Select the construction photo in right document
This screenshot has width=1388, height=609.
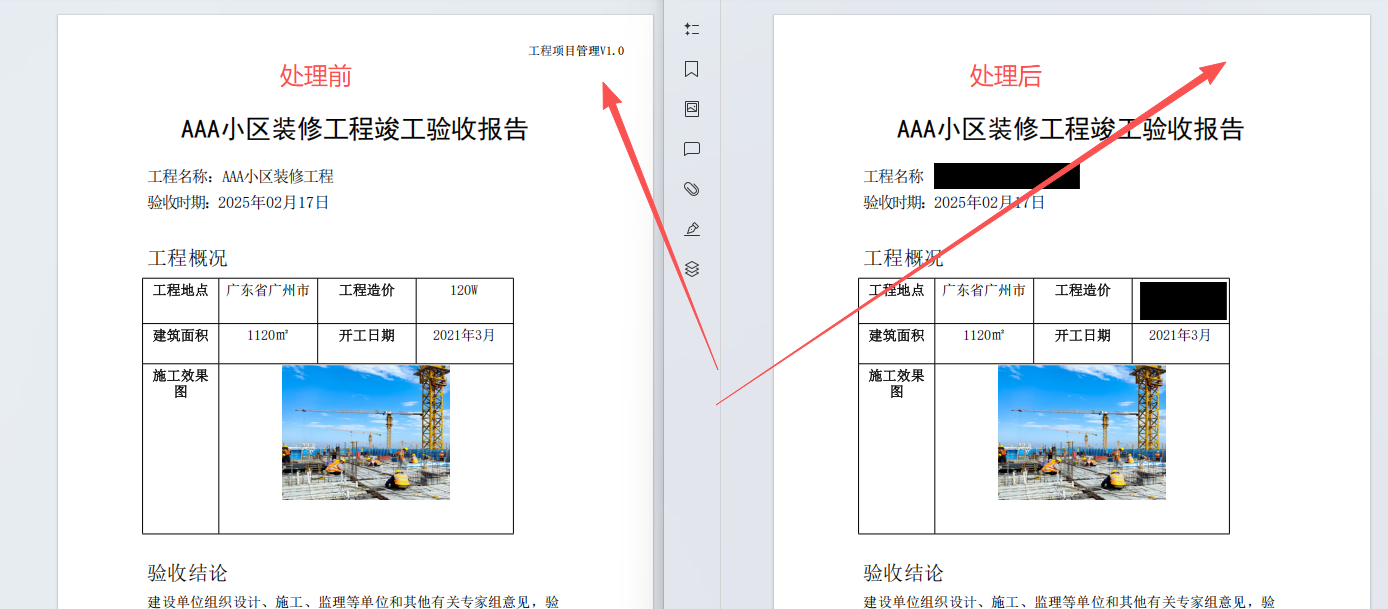1082,432
